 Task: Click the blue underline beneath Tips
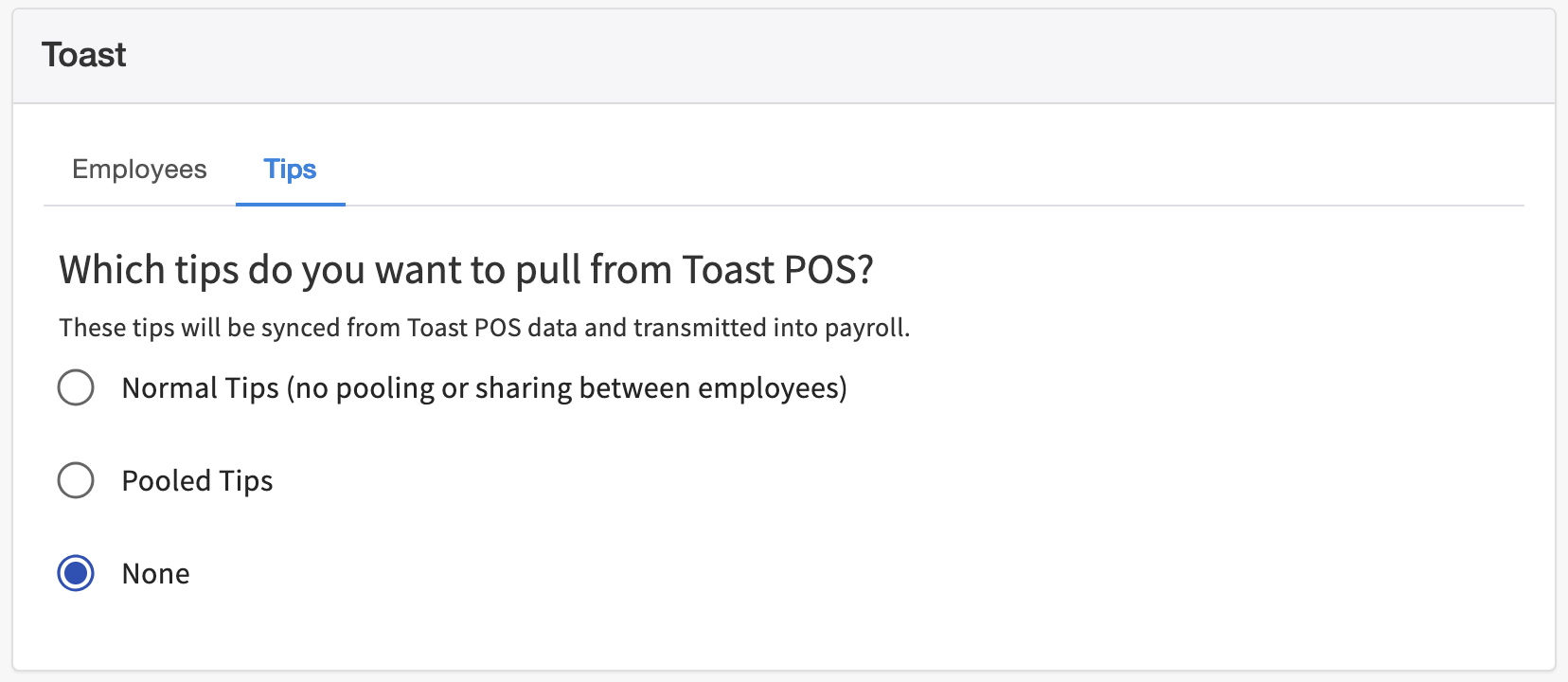tap(290, 200)
